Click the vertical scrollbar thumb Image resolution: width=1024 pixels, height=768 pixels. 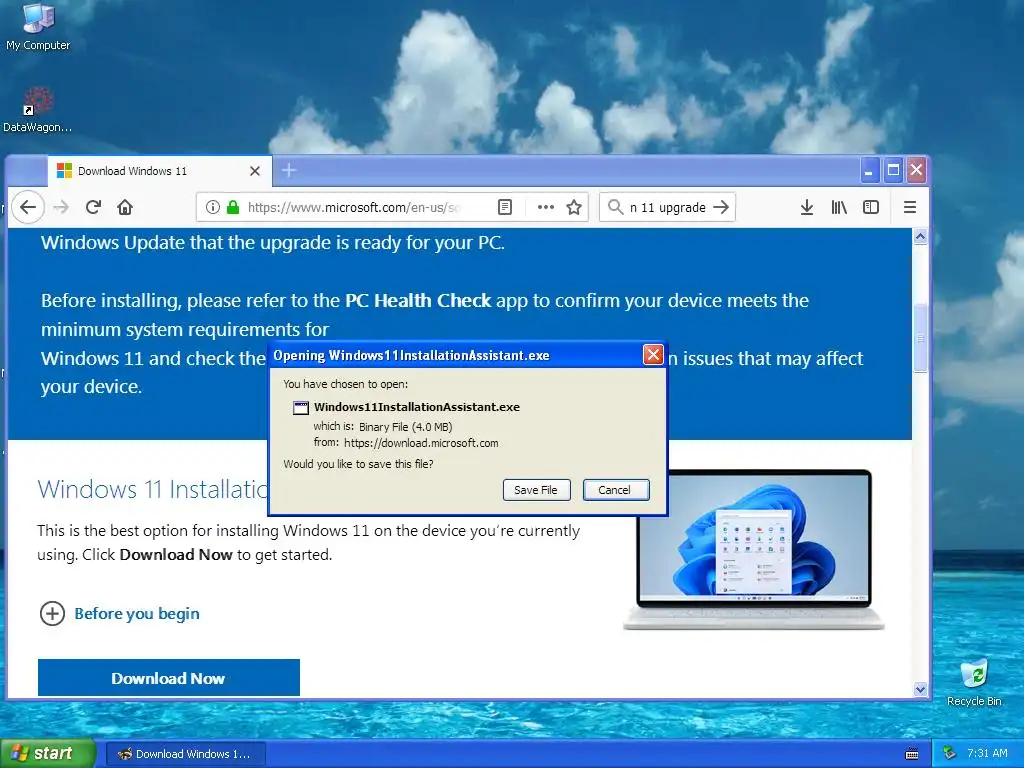(x=920, y=338)
